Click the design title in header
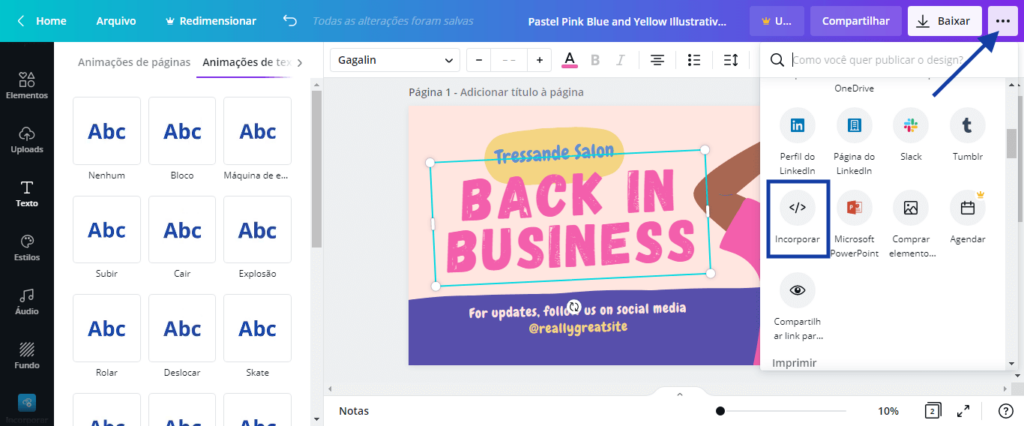The width and height of the screenshot is (1024, 426). coord(627,21)
